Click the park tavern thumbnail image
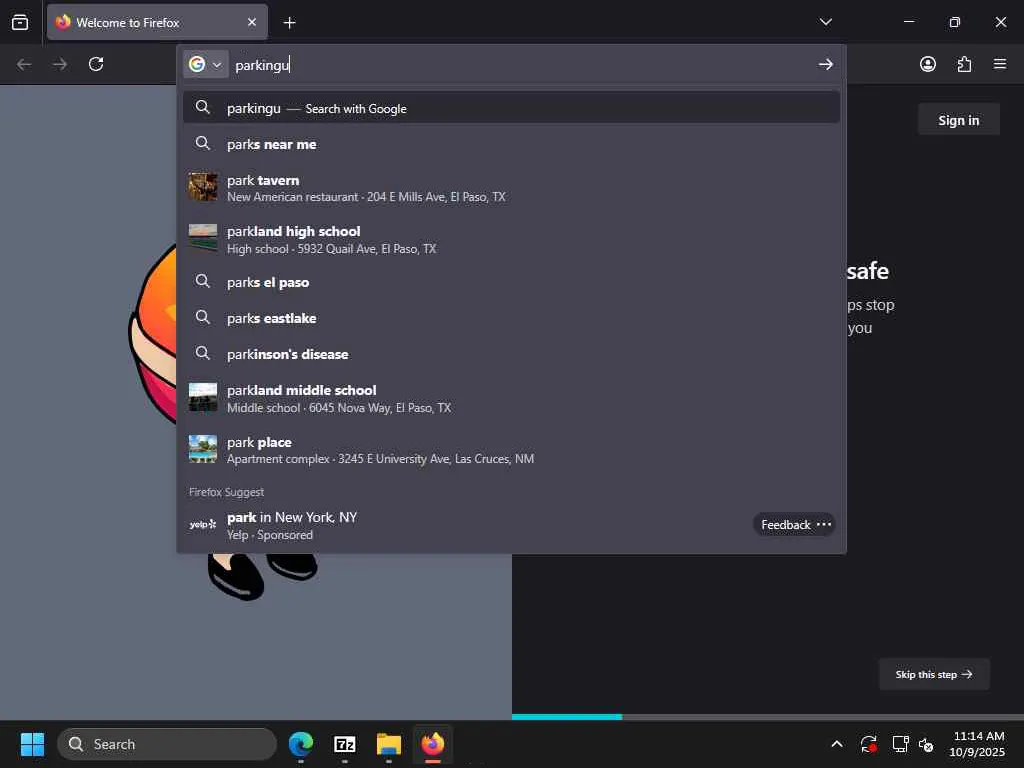Image resolution: width=1024 pixels, height=768 pixels. pyautogui.click(x=202, y=187)
